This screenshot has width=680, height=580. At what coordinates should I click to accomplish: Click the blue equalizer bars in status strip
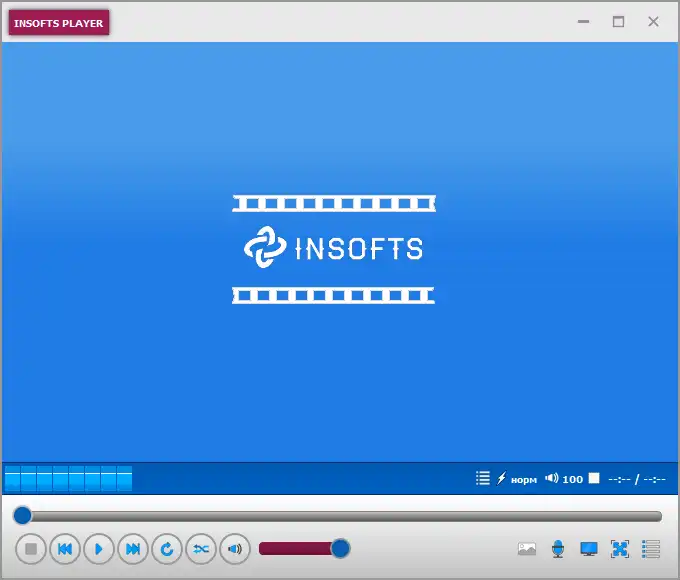tap(69, 478)
